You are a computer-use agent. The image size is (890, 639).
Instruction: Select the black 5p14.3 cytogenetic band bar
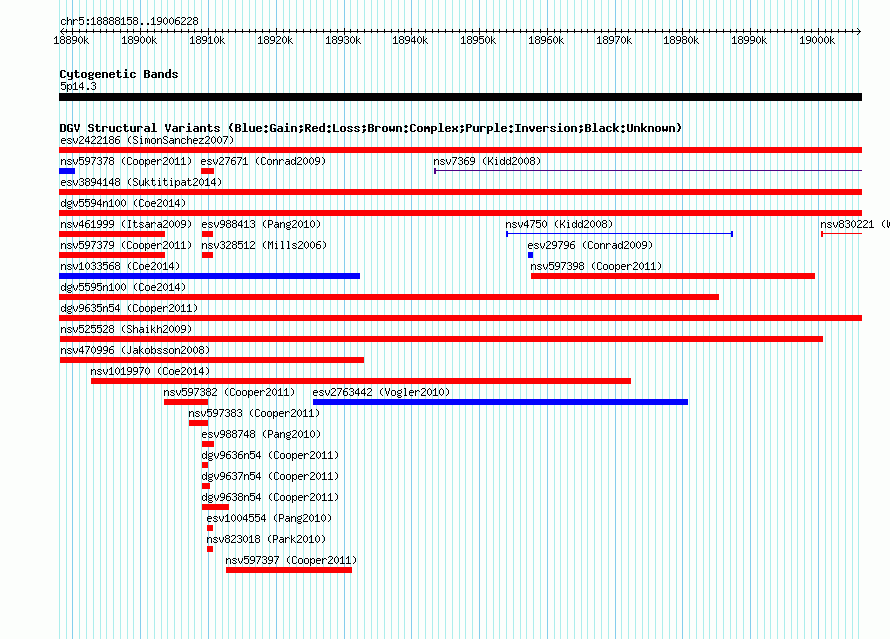(460, 97)
